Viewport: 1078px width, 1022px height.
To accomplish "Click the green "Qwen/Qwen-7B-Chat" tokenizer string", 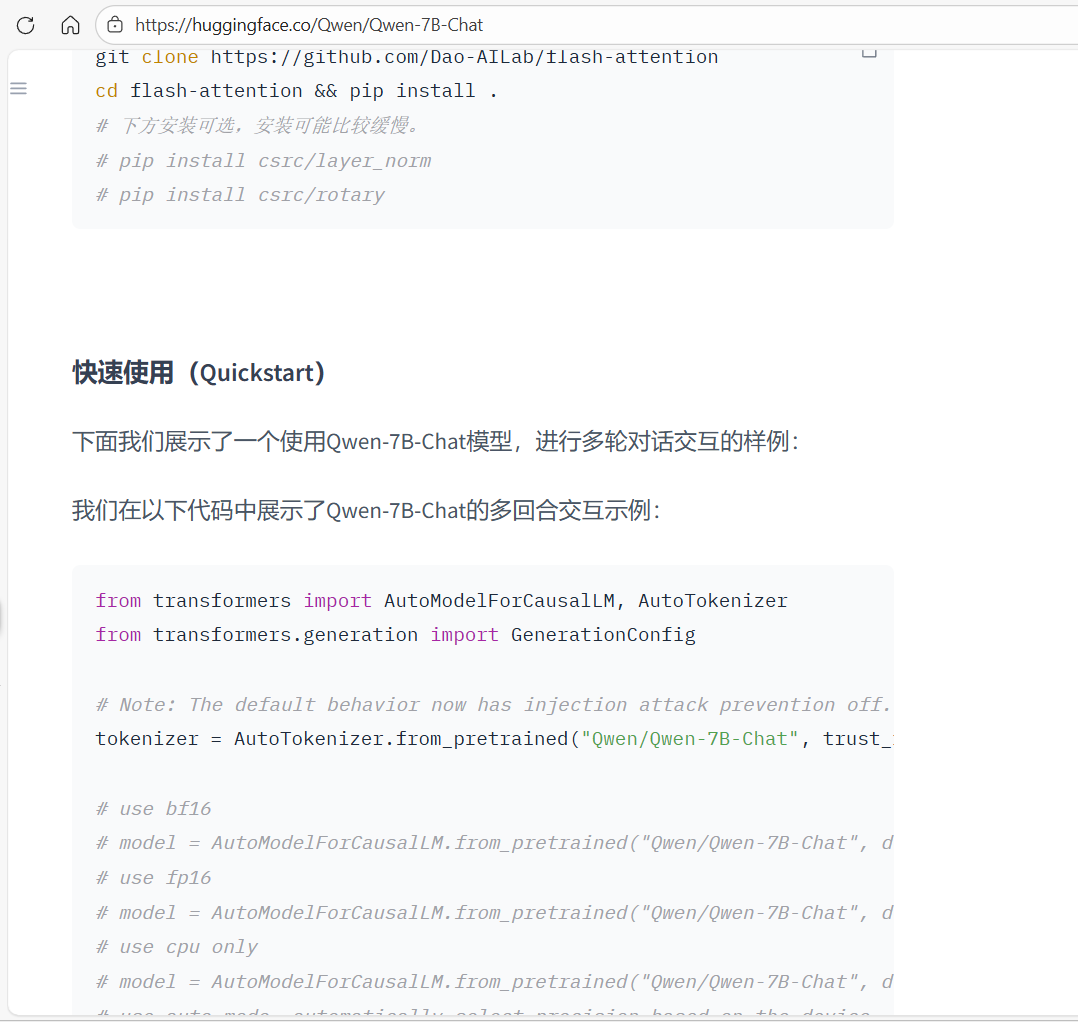I will pyautogui.click(x=690, y=739).
